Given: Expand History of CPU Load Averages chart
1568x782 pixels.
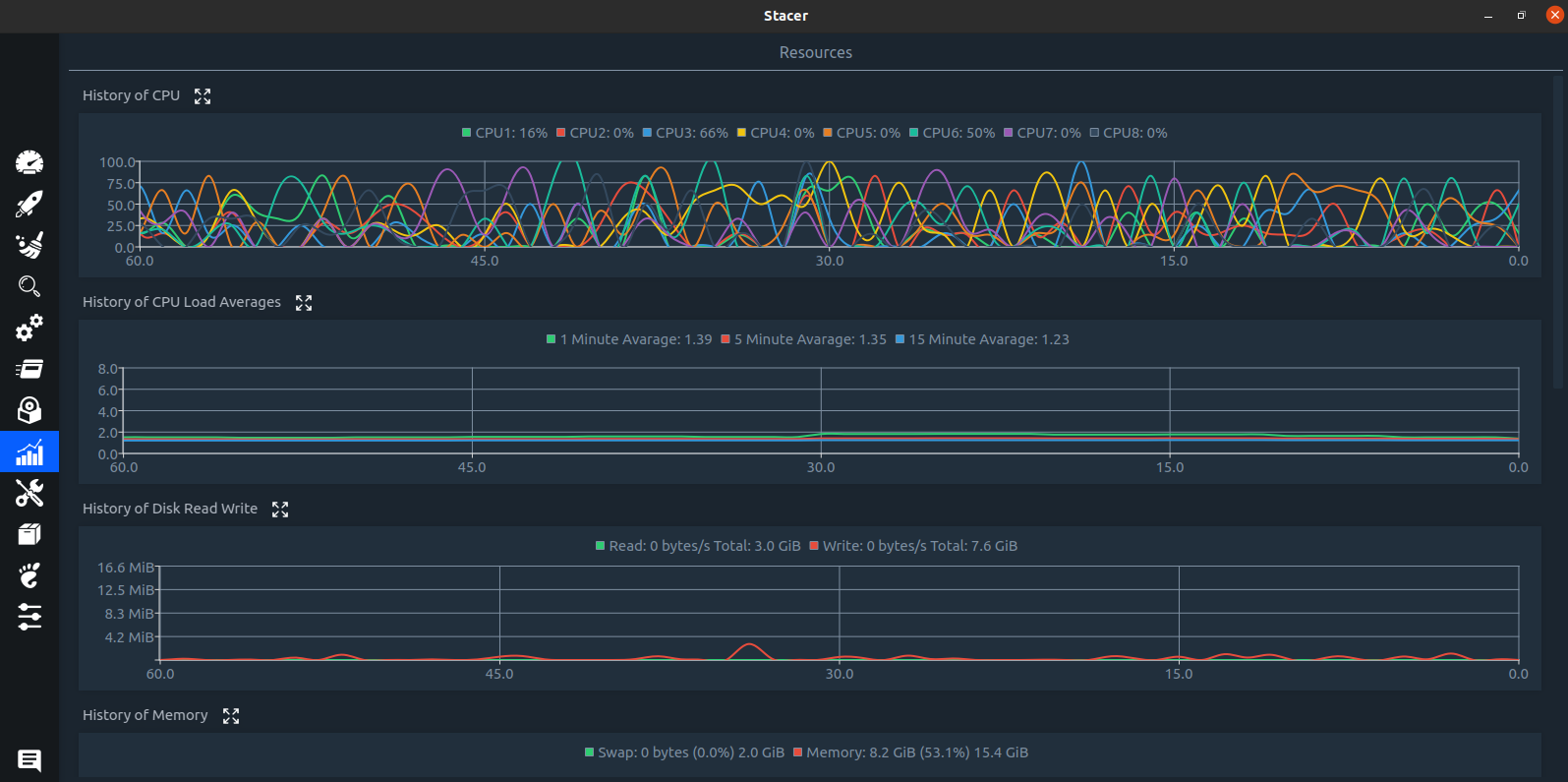Looking at the screenshot, I should pyautogui.click(x=304, y=303).
